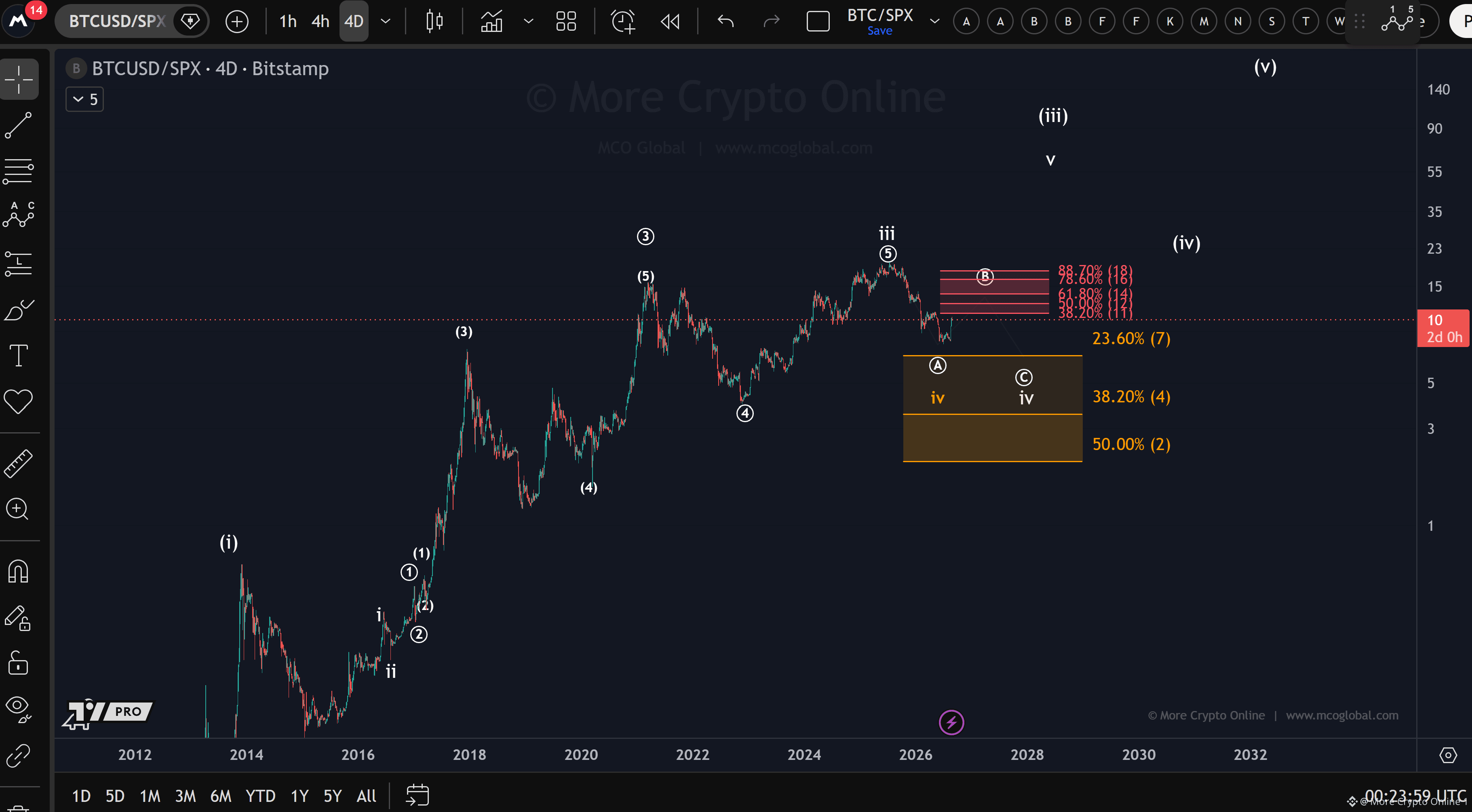Set date range to 1Y
This screenshot has width=1472, height=812.
tap(299, 795)
